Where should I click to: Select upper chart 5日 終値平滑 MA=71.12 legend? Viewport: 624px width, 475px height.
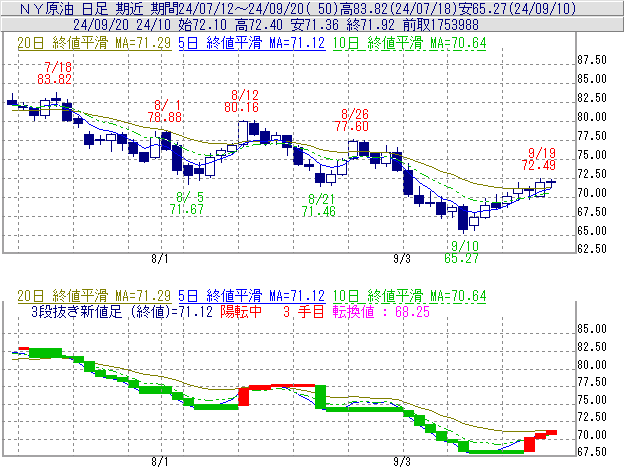(x=252, y=43)
